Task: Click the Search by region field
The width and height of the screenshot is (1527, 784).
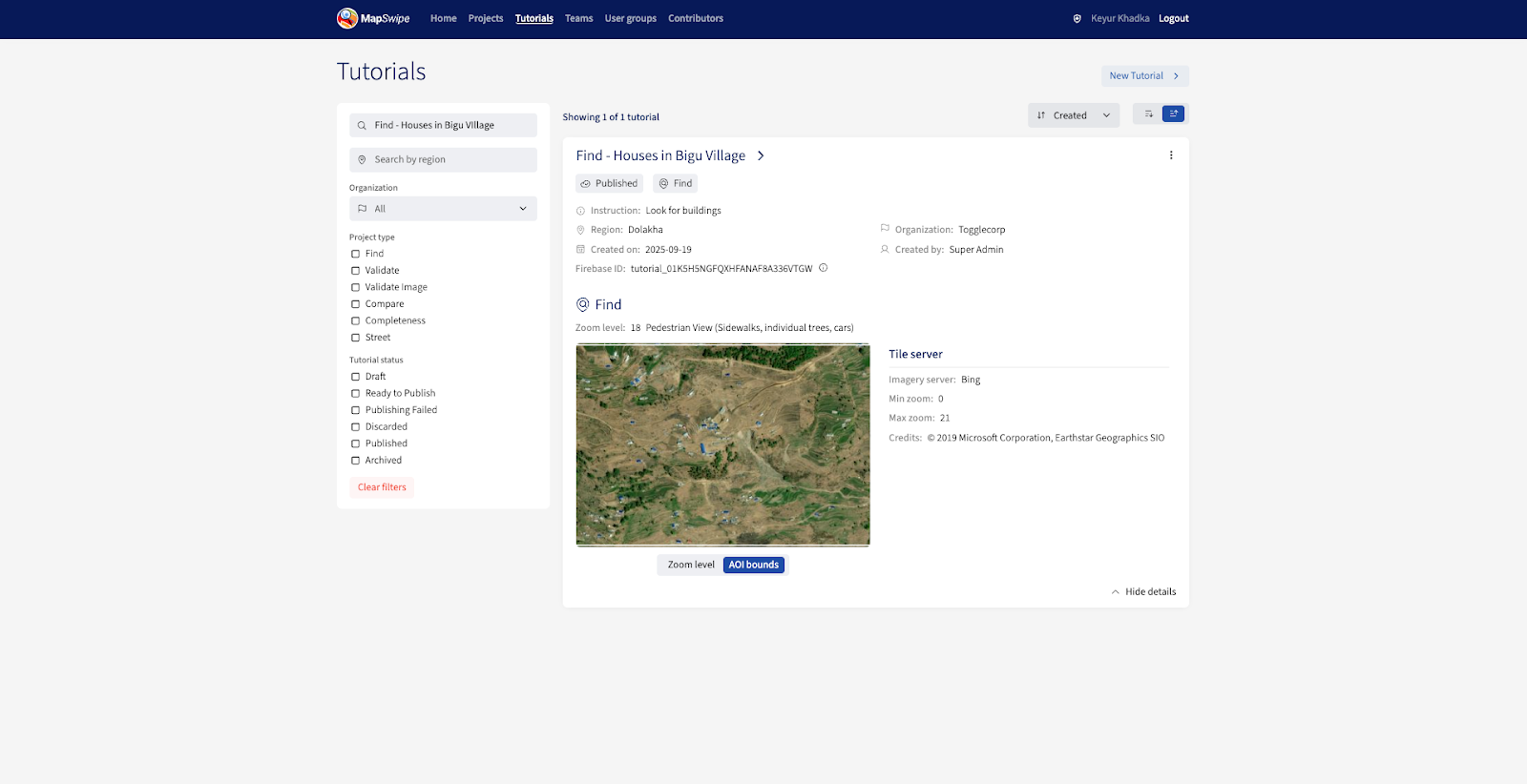Action: point(443,160)
